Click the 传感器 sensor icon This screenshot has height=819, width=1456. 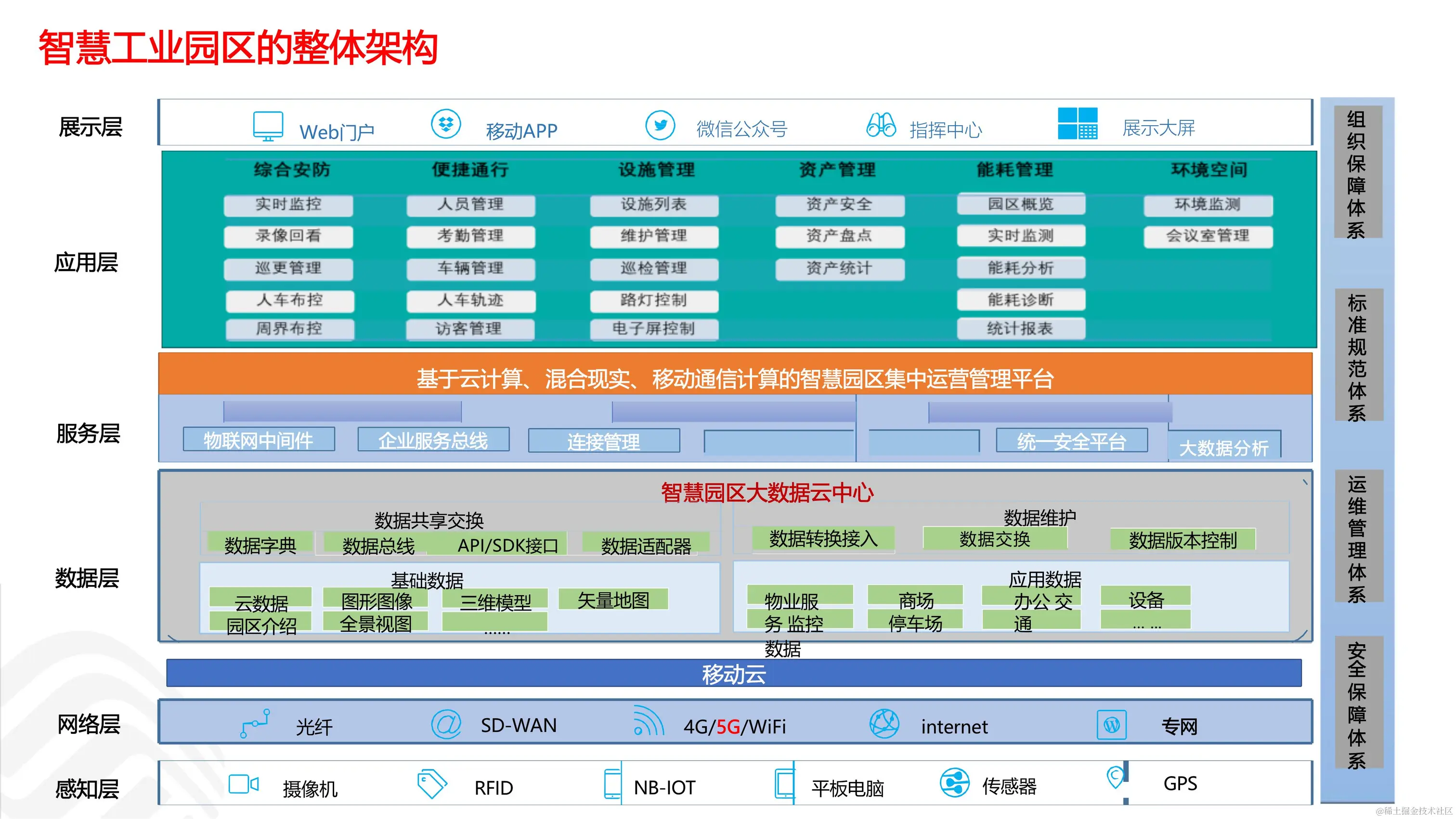[955, 782]
